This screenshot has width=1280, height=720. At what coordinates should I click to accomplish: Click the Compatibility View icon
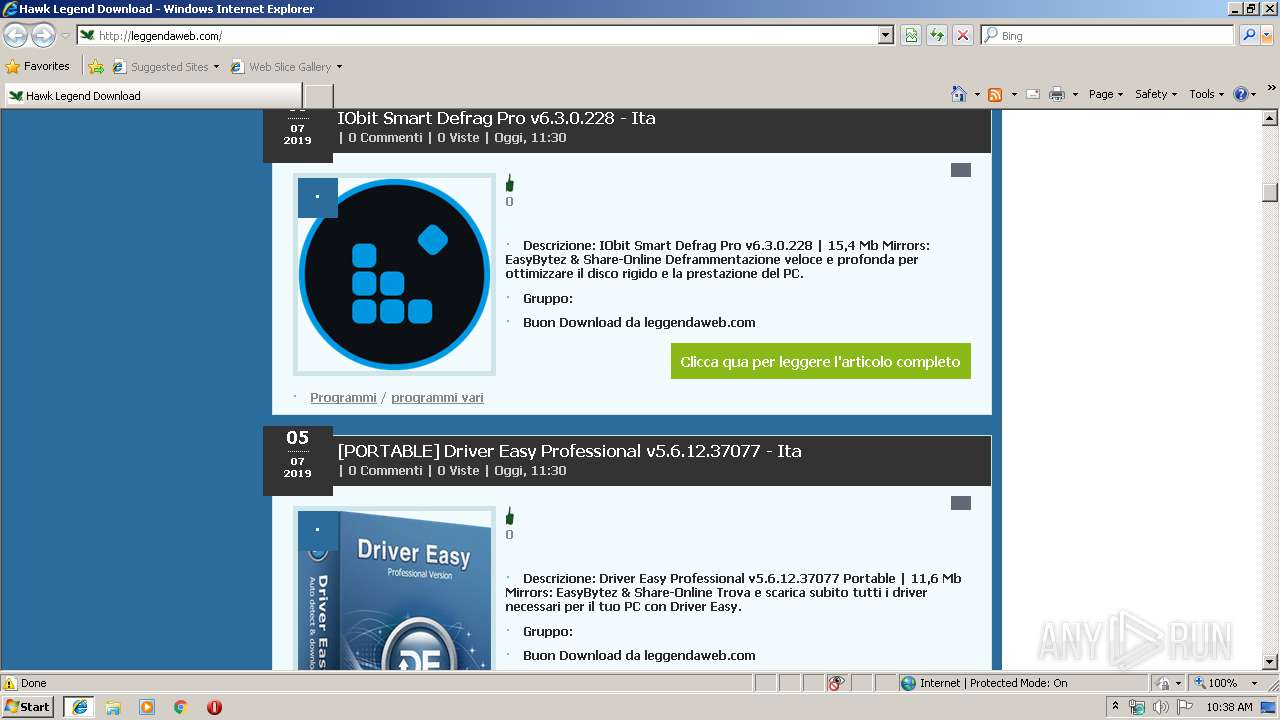point(911,35)
